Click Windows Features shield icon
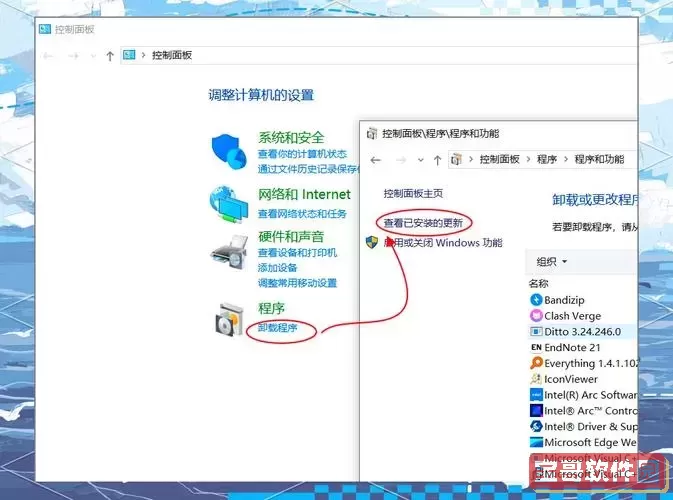 coord(372,242)
